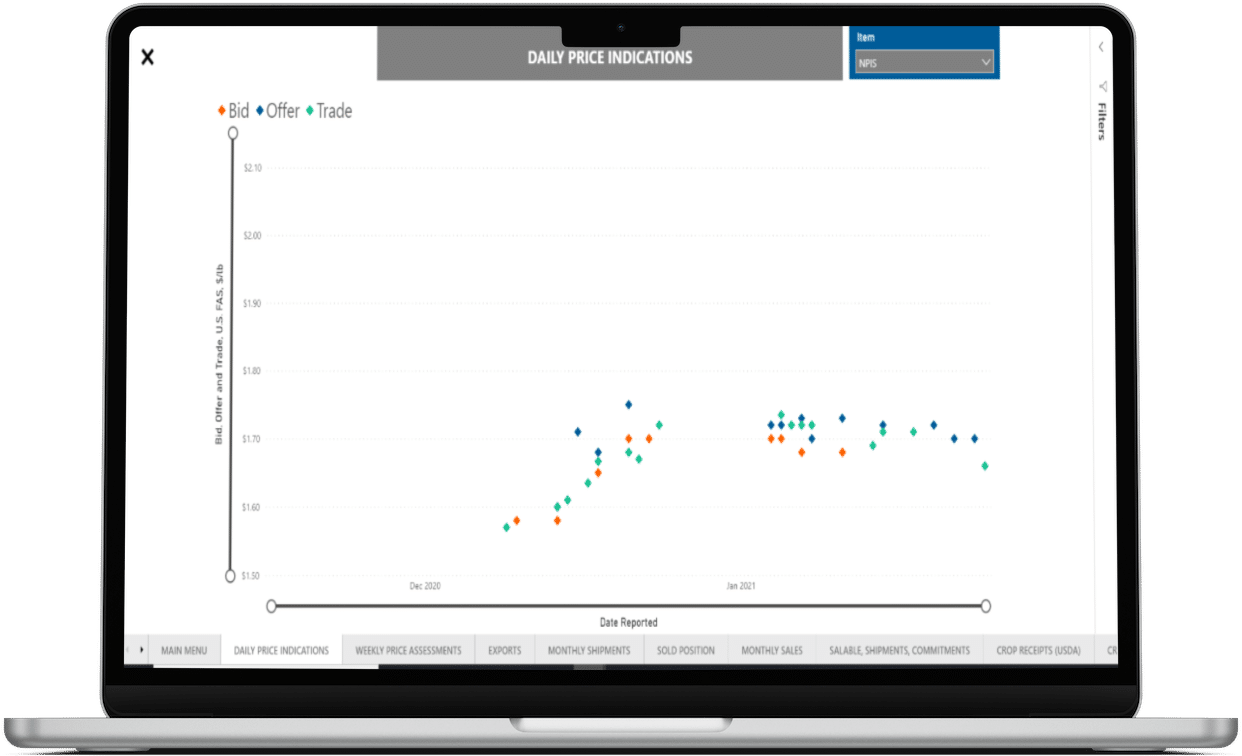Toggle the Bid legend entry
The height and width of the screenshot is (756, 1242).
coord(233,111)
